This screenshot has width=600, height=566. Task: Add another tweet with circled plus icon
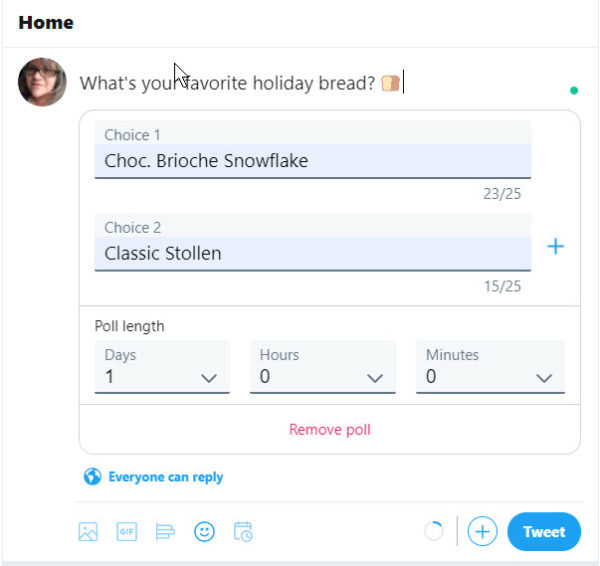(x=482, y=532)
